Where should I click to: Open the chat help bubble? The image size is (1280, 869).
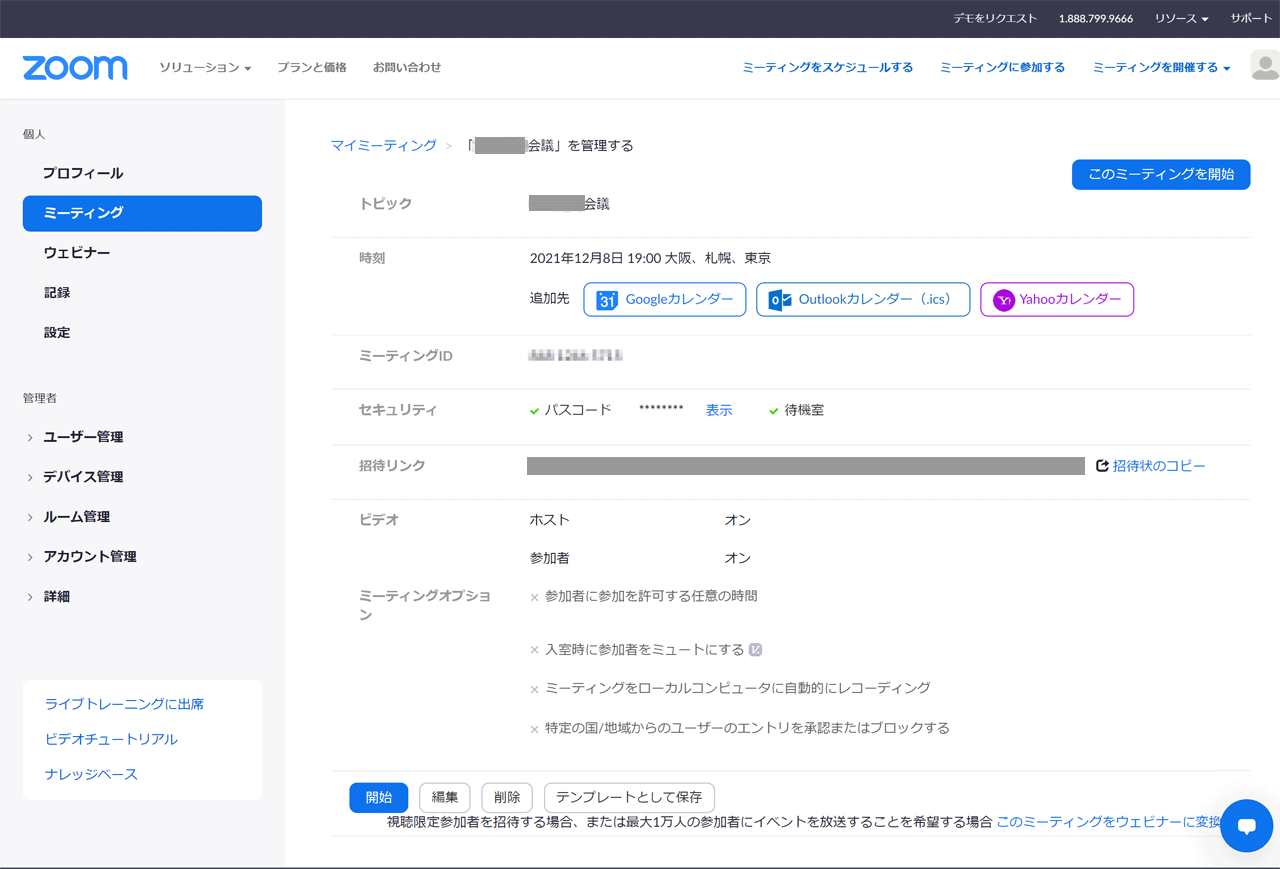point(1246,826)
